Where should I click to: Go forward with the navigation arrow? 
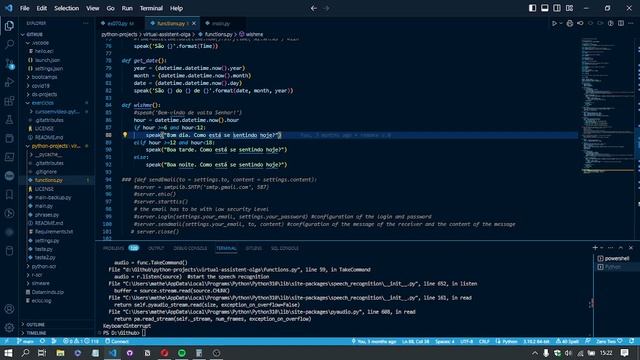[326, 8]
